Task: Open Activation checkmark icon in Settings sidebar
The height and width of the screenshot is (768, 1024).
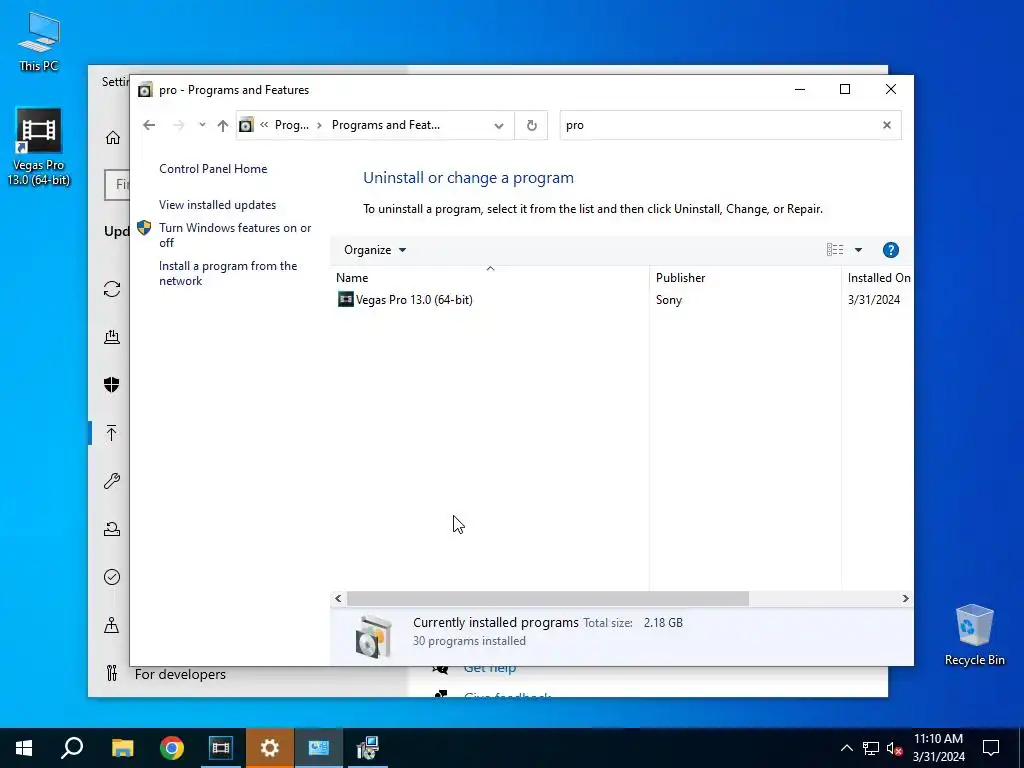Action: [112, 577]
